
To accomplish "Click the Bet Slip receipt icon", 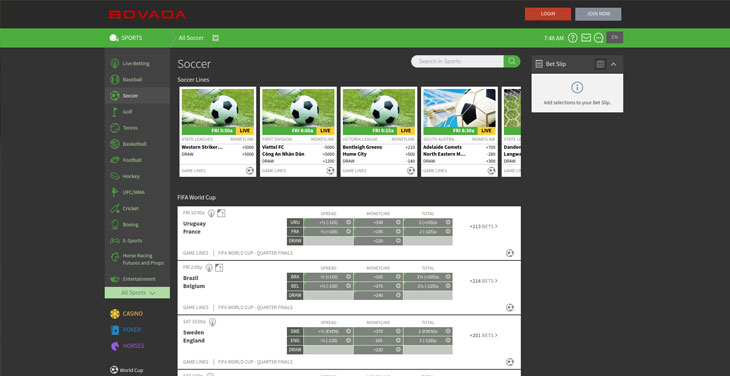I will coord(539,64).
